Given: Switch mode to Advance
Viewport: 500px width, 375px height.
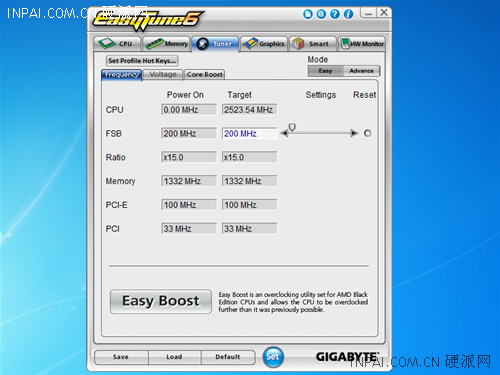Looking at the screenshot, I should [x=361, y=71].
